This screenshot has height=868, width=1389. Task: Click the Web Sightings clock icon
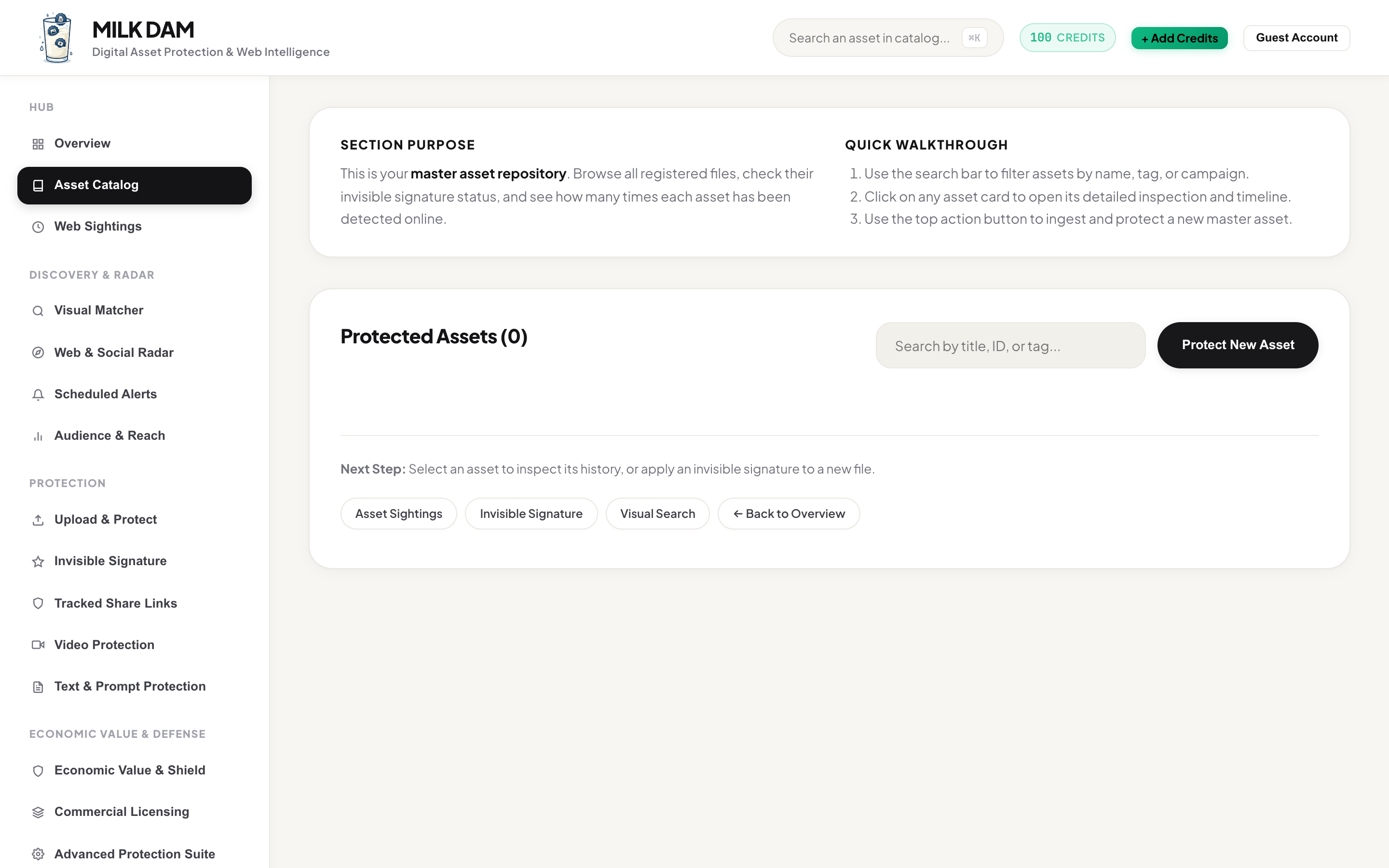tap(38, 227)
